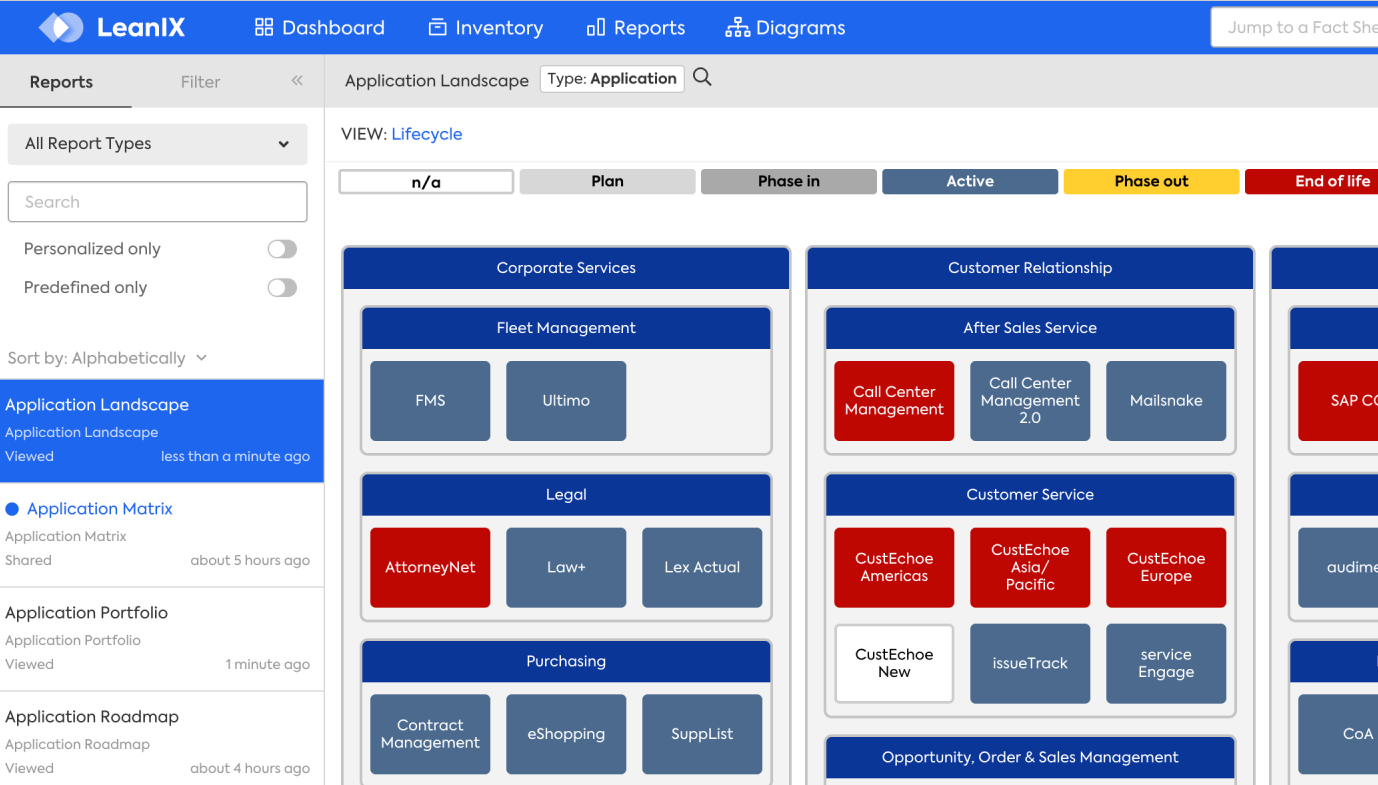Open the Dashboard menu
The width and height of the screenshot is (1378, 785).
(x=320, y=28)
